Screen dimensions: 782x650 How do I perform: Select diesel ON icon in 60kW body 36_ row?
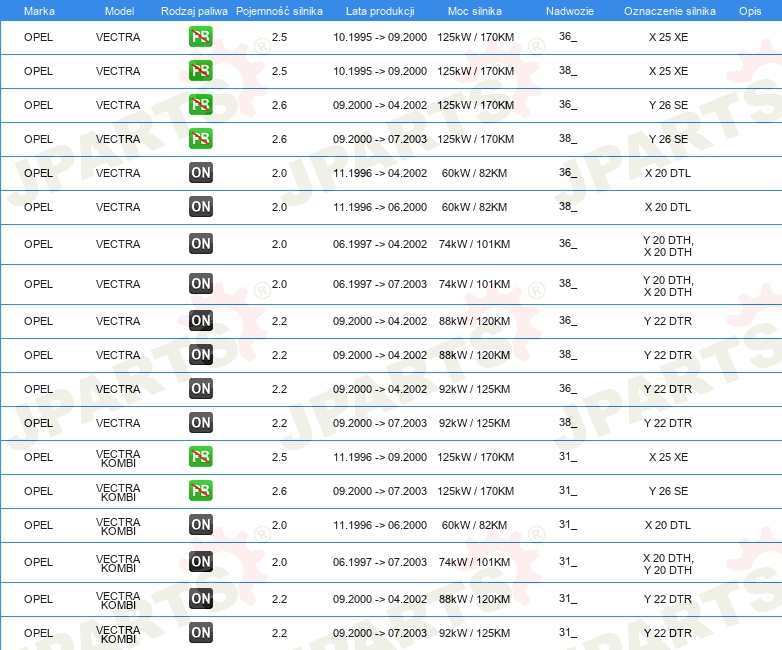200,173
